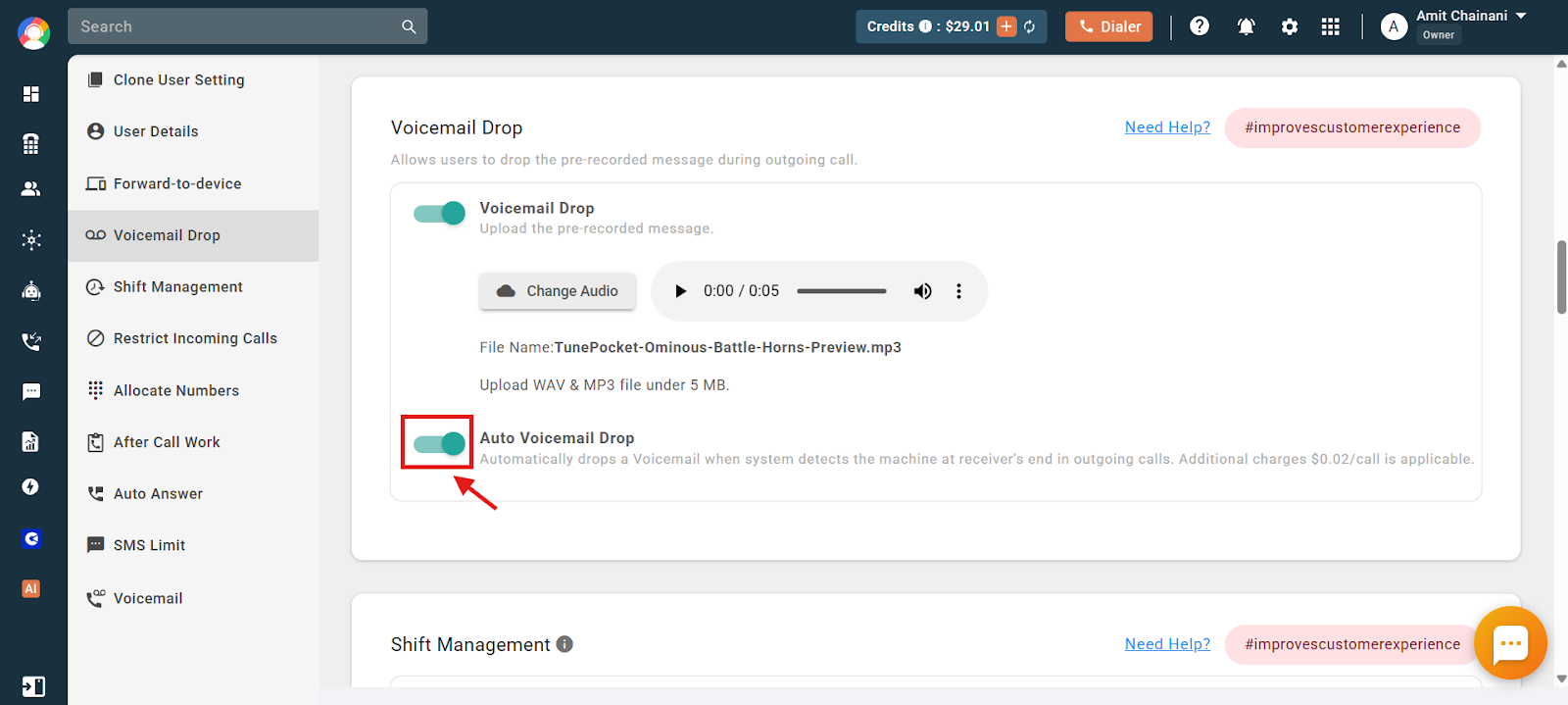Open Forward-to-device menu item

193,183
